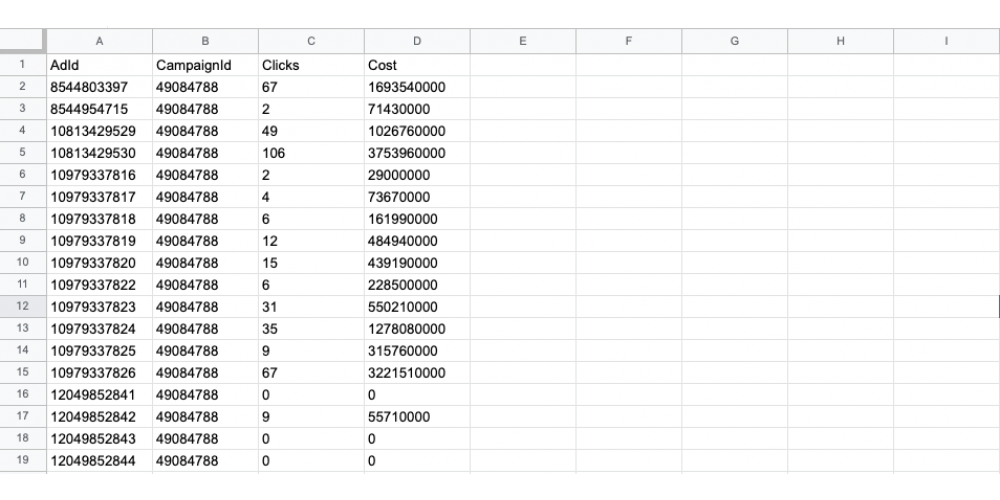This screenshot has height=500, width=1000.
Task: Select cell containing 12049852844
Action: point(99,460)
